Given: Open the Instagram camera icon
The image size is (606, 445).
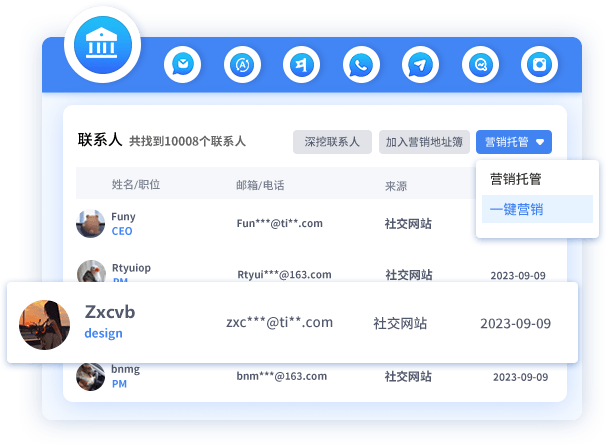Looking at the screenshot, I should tap(540, 66).
